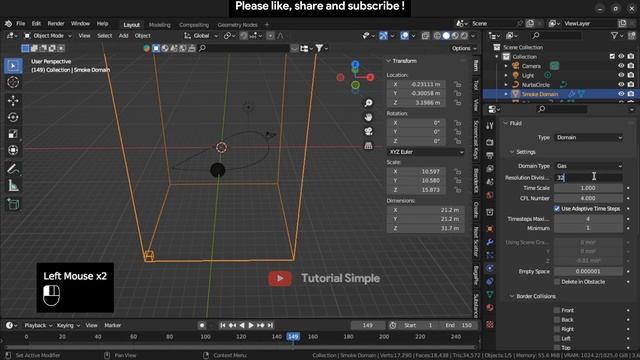The image size is (640, 360).
Task: Enable Delete in Obstacle checkbox
Action: coord(557,282)
